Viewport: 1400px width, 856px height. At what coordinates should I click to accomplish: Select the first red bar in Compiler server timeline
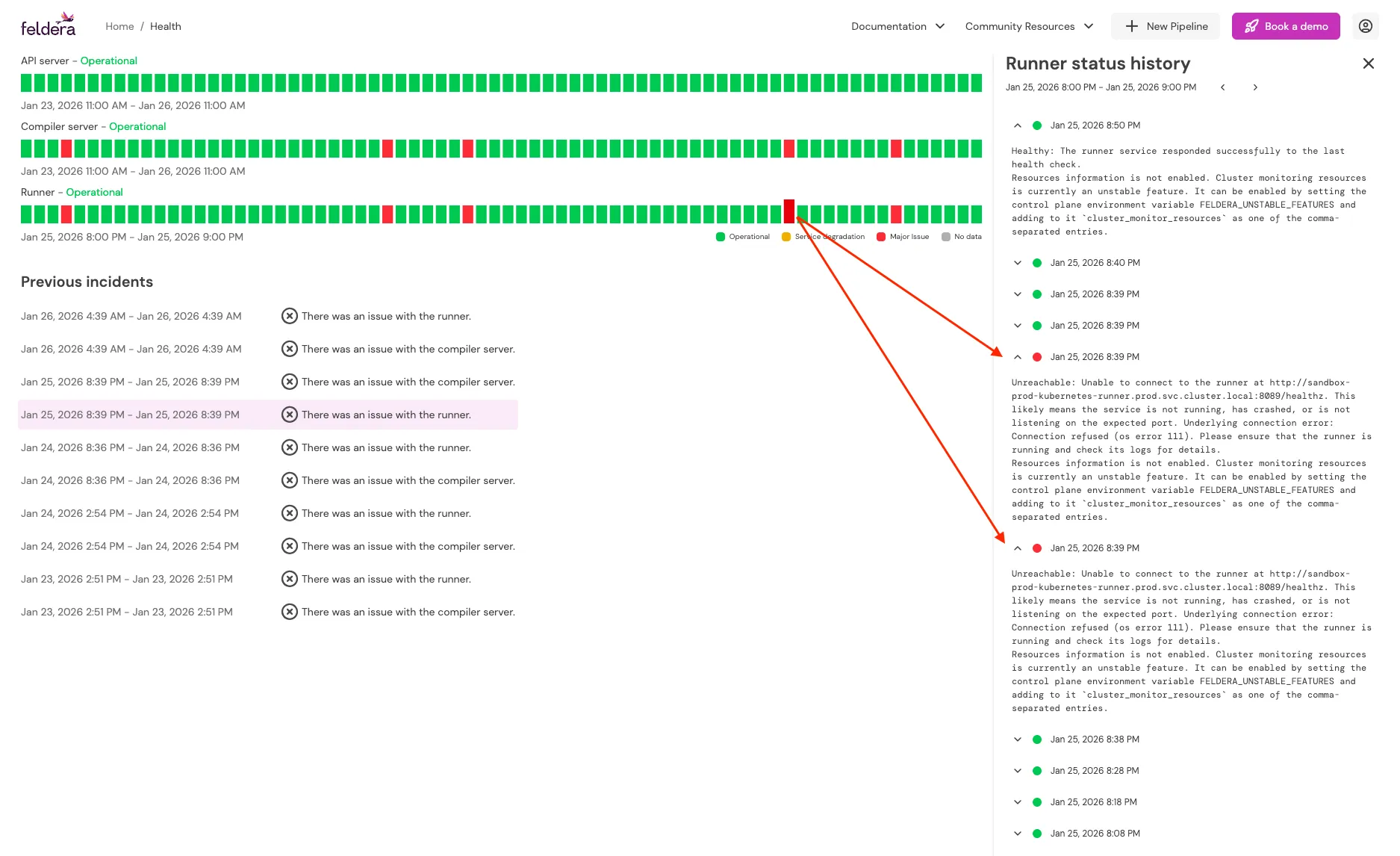[66, 149]
